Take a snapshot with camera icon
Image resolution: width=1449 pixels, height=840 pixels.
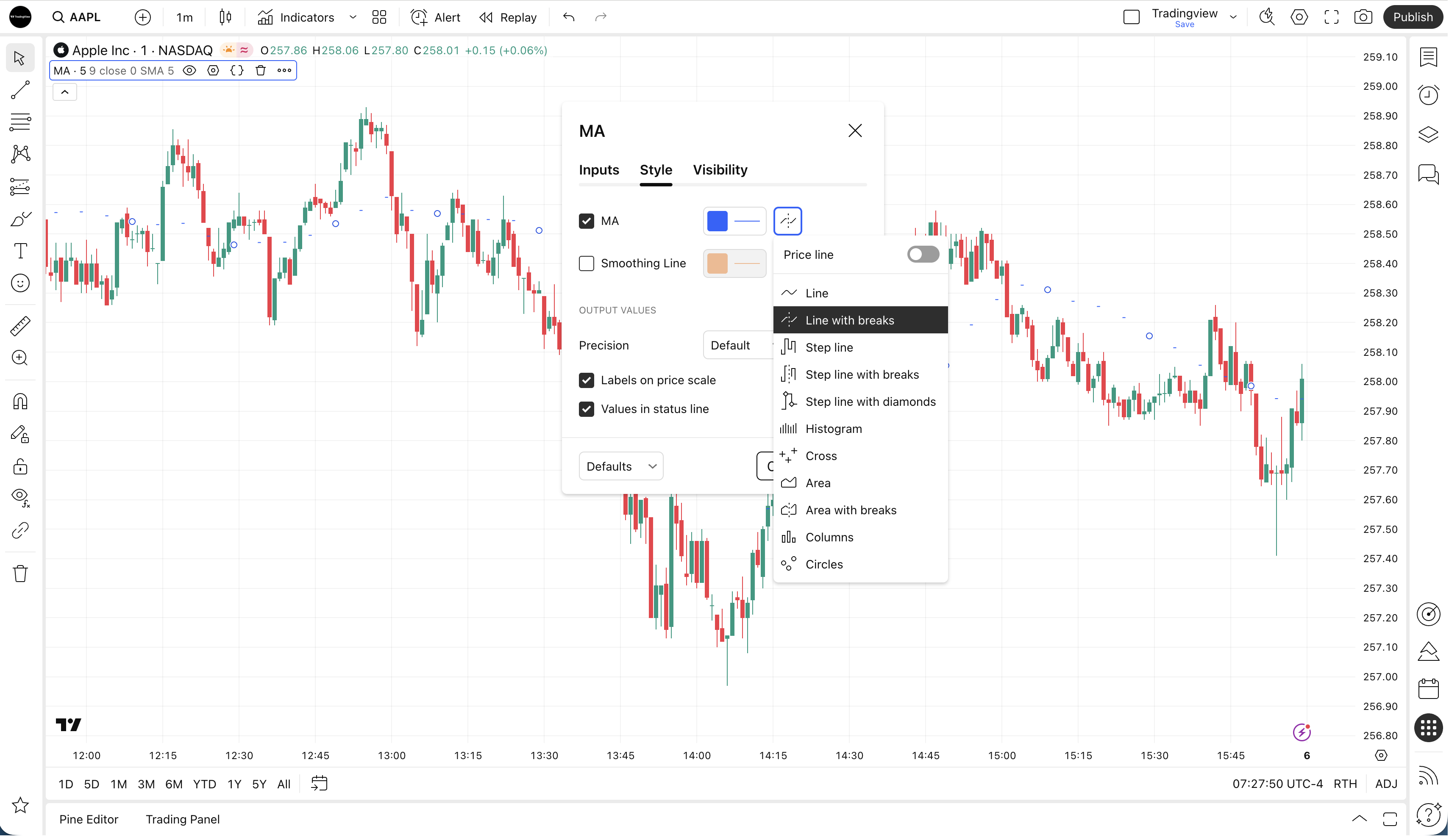[1363, 17]
